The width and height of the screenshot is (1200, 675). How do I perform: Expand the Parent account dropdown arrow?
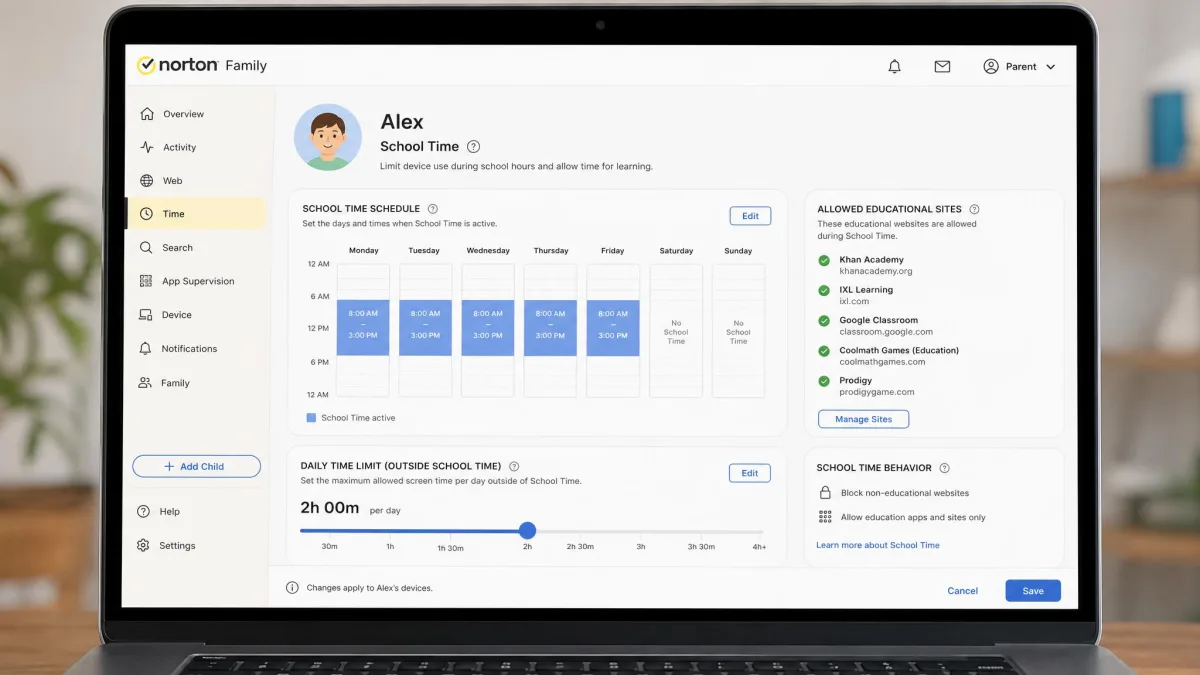pos(1050,67)
